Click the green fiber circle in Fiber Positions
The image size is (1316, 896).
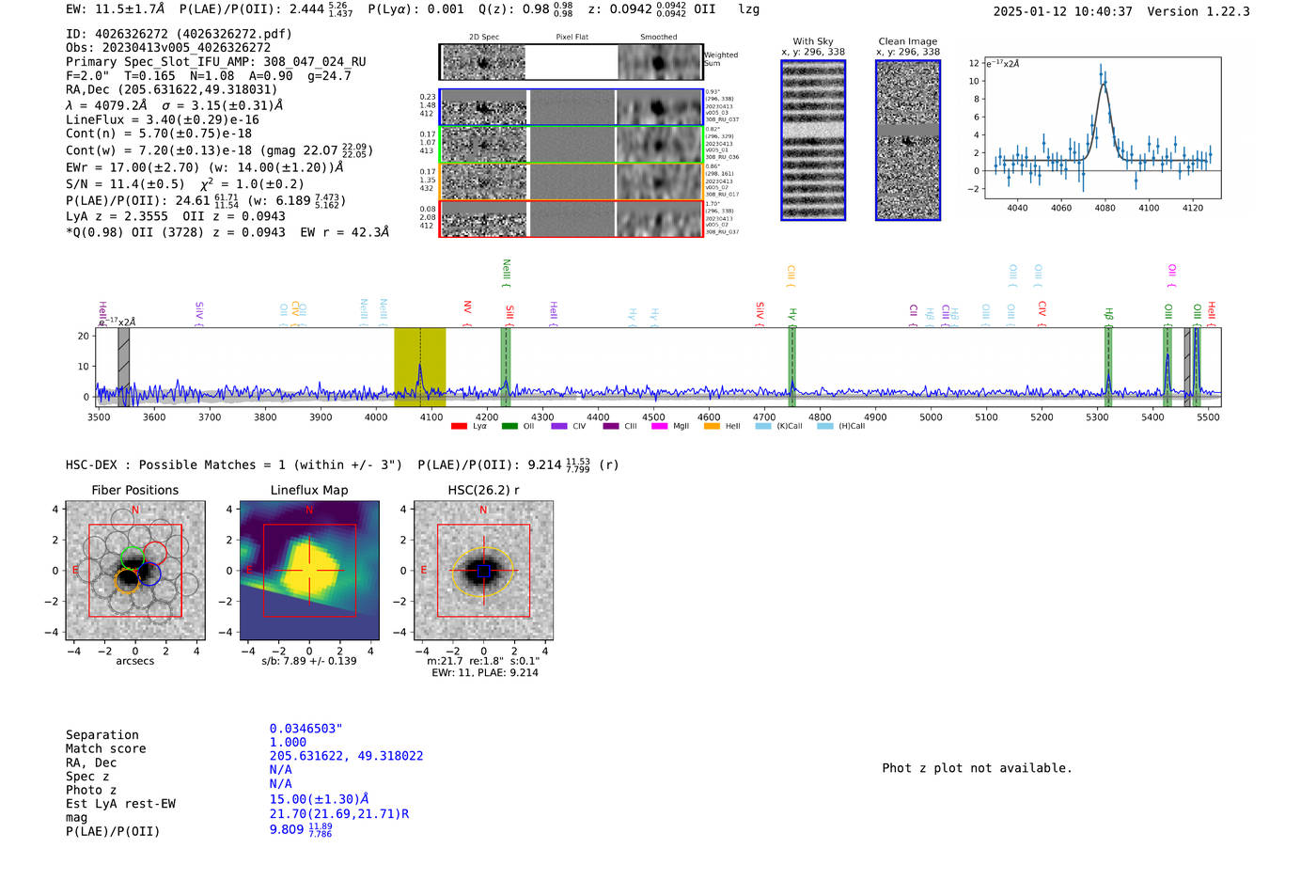pos(133,558)
